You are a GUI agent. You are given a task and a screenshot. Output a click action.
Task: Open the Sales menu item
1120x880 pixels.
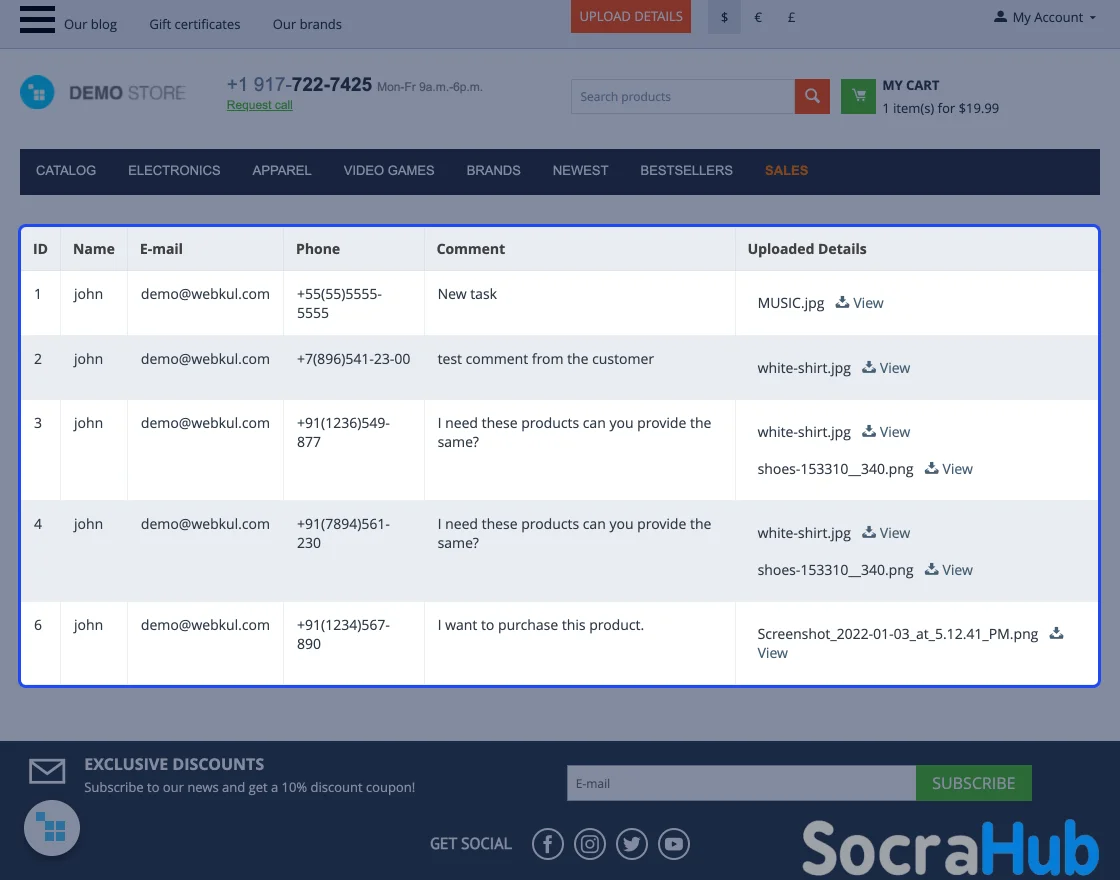coord(786,171)
